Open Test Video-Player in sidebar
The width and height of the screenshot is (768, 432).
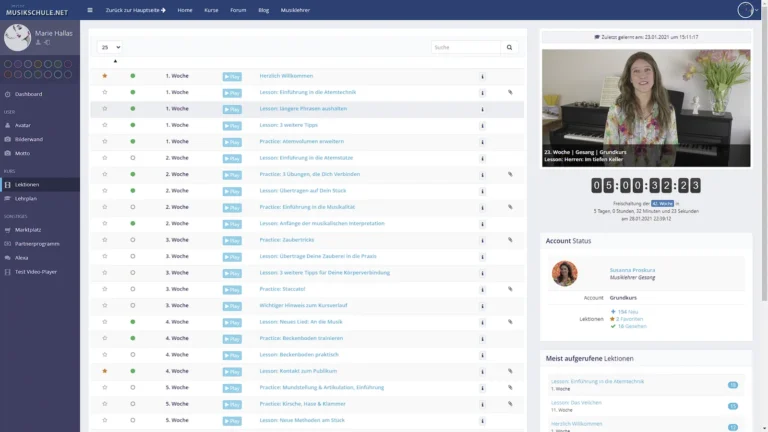36,272
